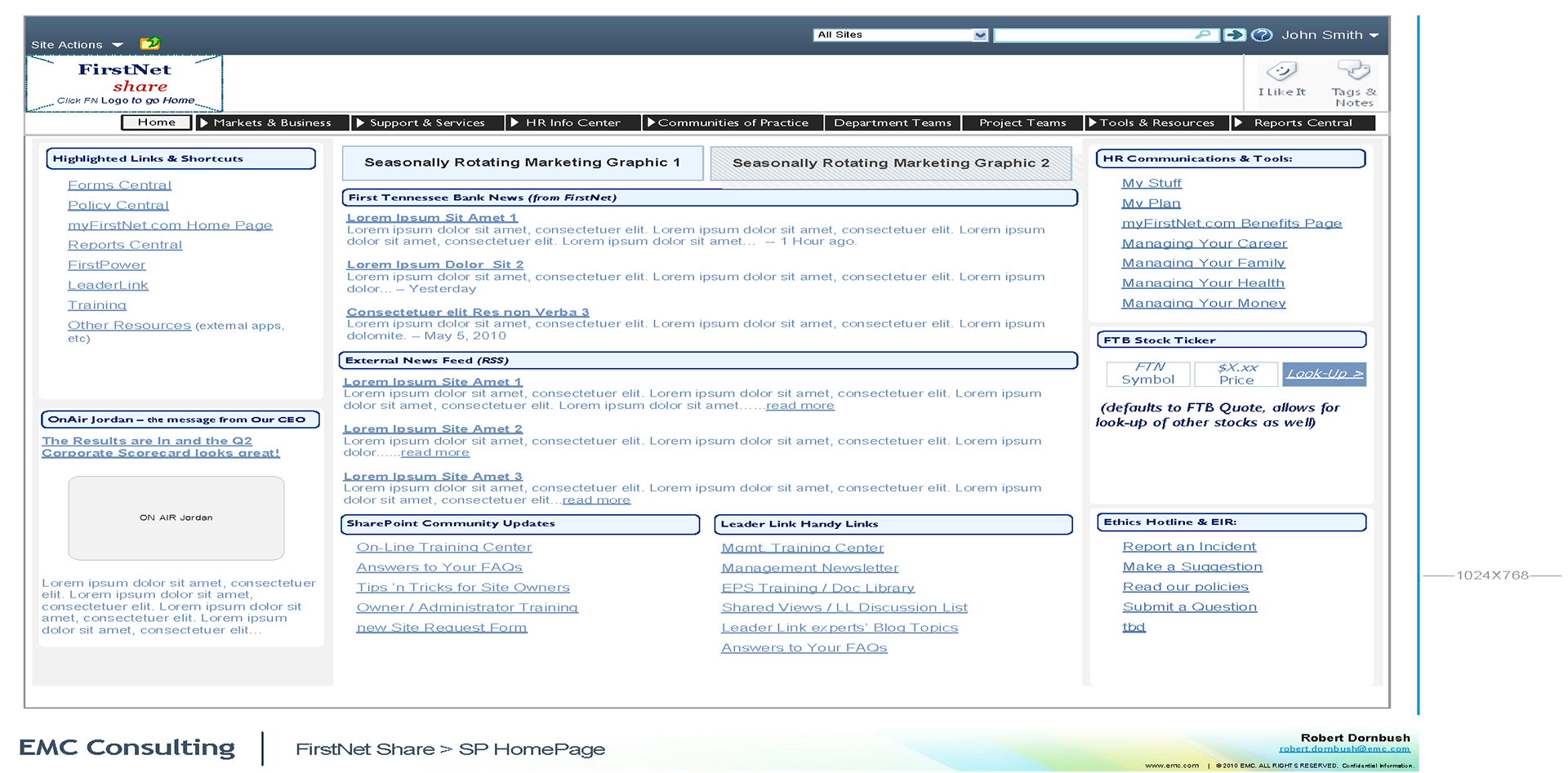Viewport: 1568px width, 773px height.
Task: Open the Management Newsletter link
Action: point(810,567)
